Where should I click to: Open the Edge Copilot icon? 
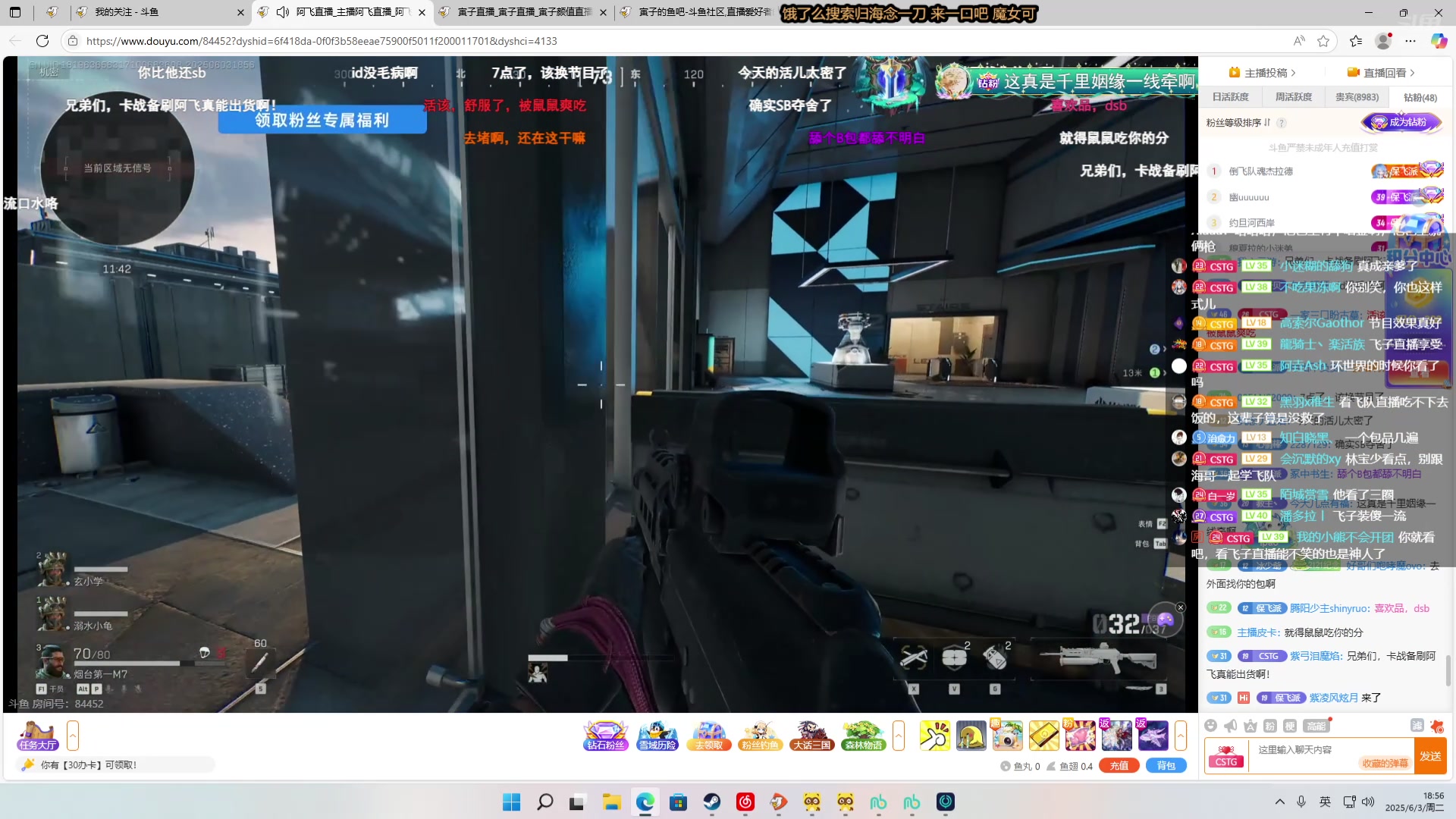1439,41
